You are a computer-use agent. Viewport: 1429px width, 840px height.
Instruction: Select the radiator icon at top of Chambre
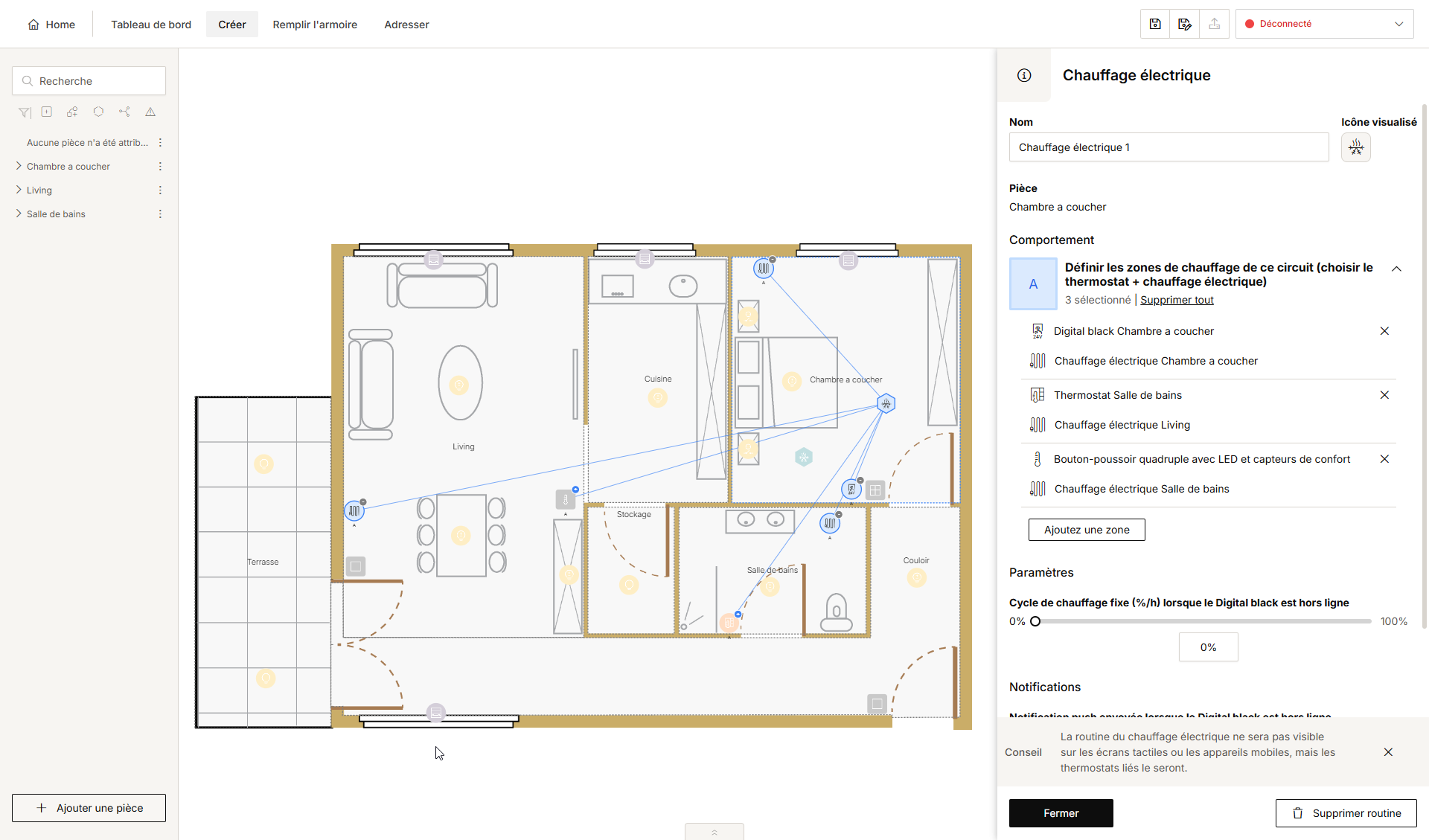click(x=764, y=269)
